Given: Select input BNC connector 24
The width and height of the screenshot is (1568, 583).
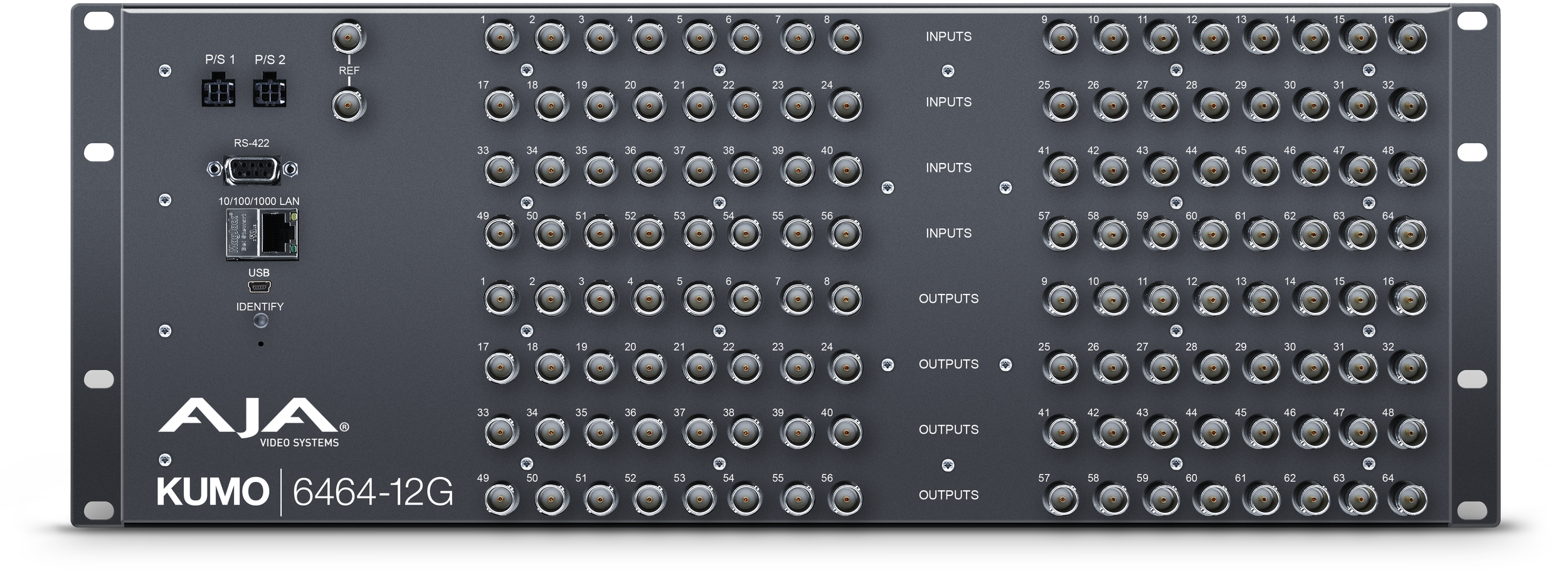Looking at the screenshot, I should (x=845, y=104).
